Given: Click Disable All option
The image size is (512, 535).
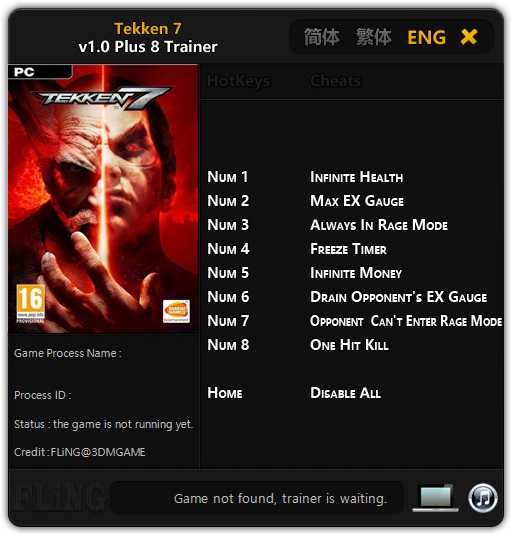Looking at the screenshot, I should (345, 393).
